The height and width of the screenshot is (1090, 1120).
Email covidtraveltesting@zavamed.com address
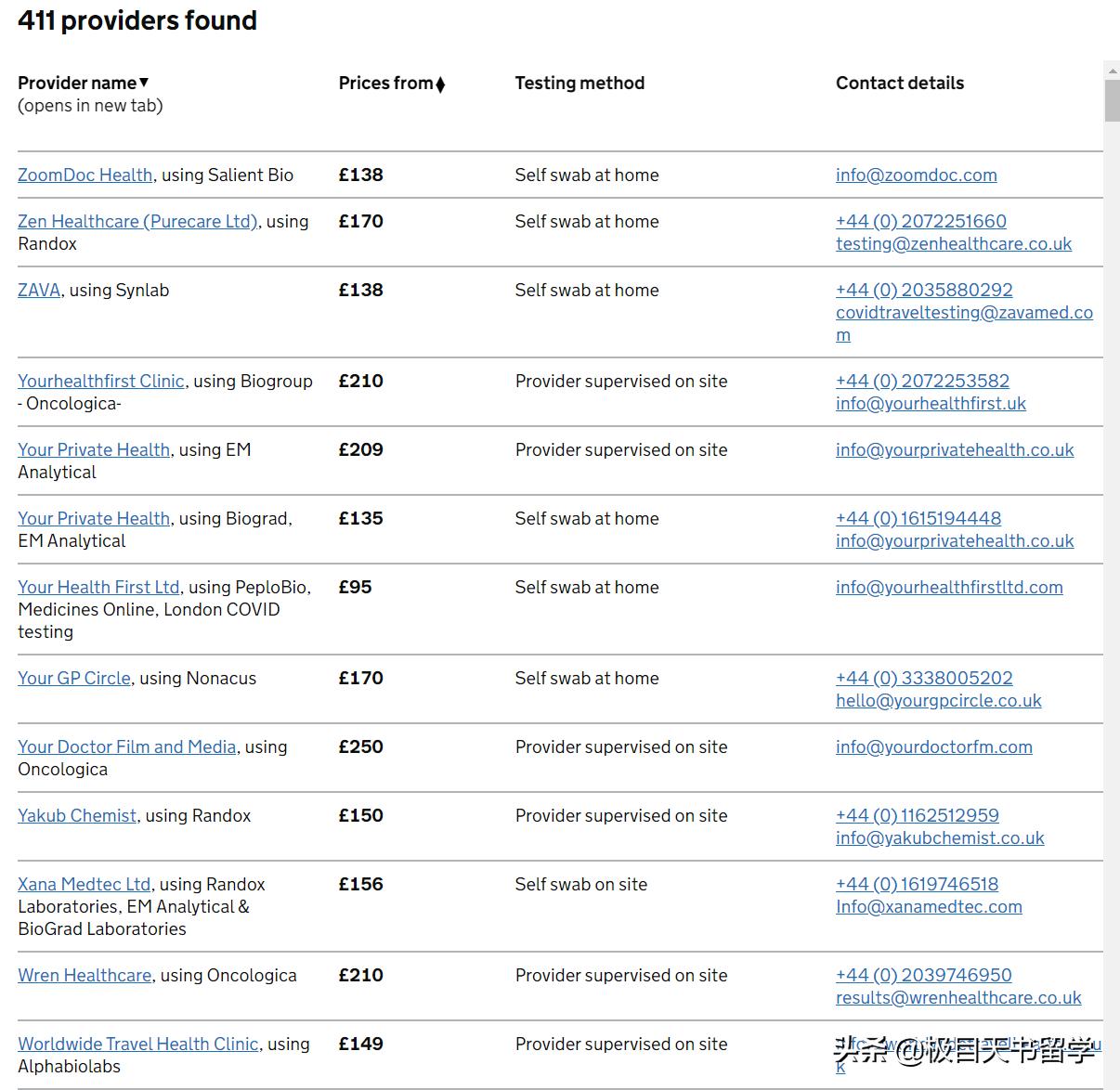coord(963,313)
